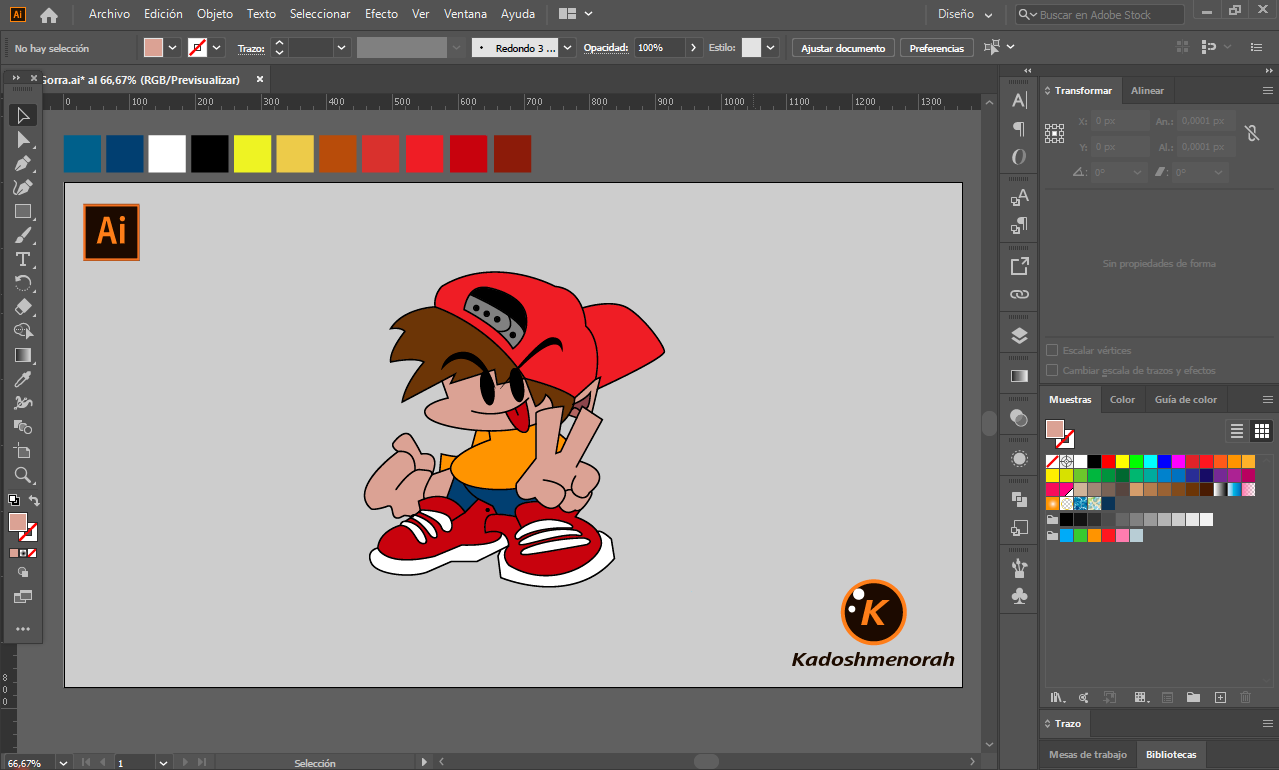
Task: Expand the Redondo 3 brush profile dropdown
Action: click(x=568, y=48)
